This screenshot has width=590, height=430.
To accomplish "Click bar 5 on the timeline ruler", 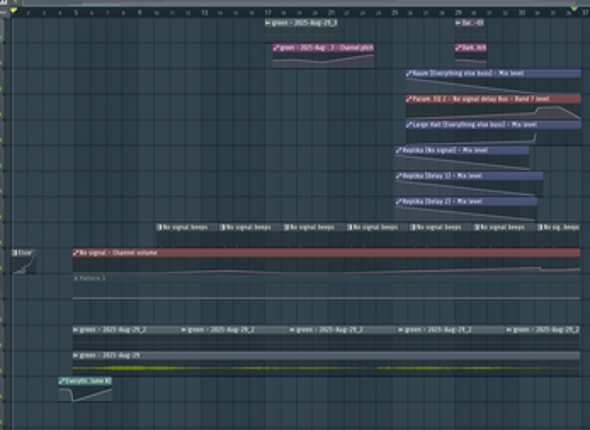I will (76, 12).
